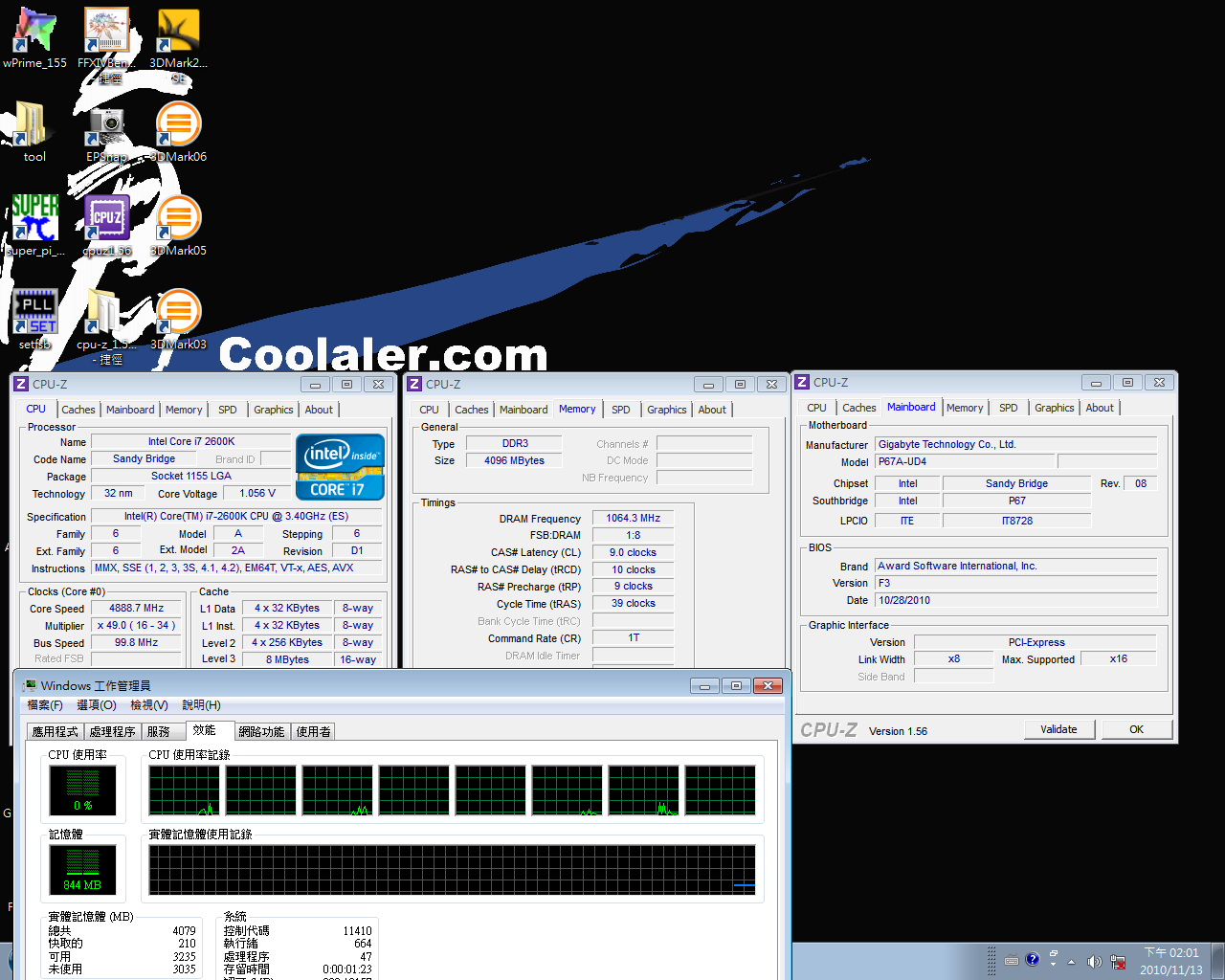Click the Z icon of middle CPU-Z window
1225x980 pixels.
pyautogui.click(x=414, y=384)
